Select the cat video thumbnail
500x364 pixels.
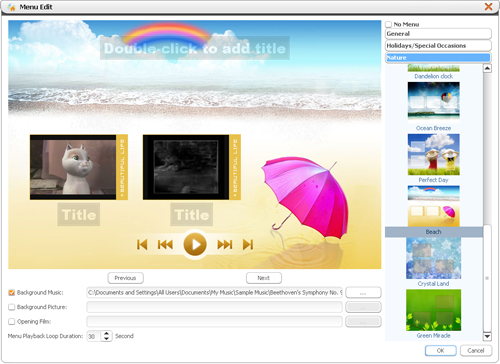[x=73, y=167]
